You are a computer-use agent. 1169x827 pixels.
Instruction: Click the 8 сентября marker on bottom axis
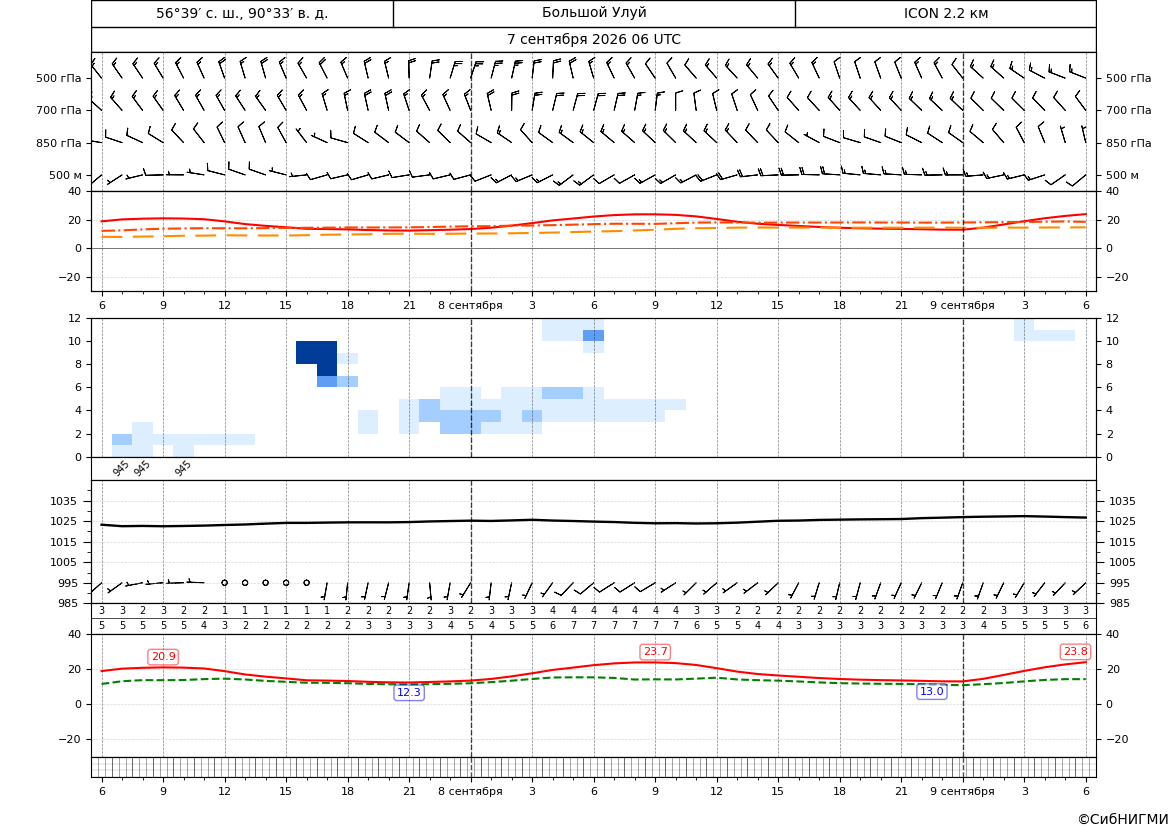point(470,791)
